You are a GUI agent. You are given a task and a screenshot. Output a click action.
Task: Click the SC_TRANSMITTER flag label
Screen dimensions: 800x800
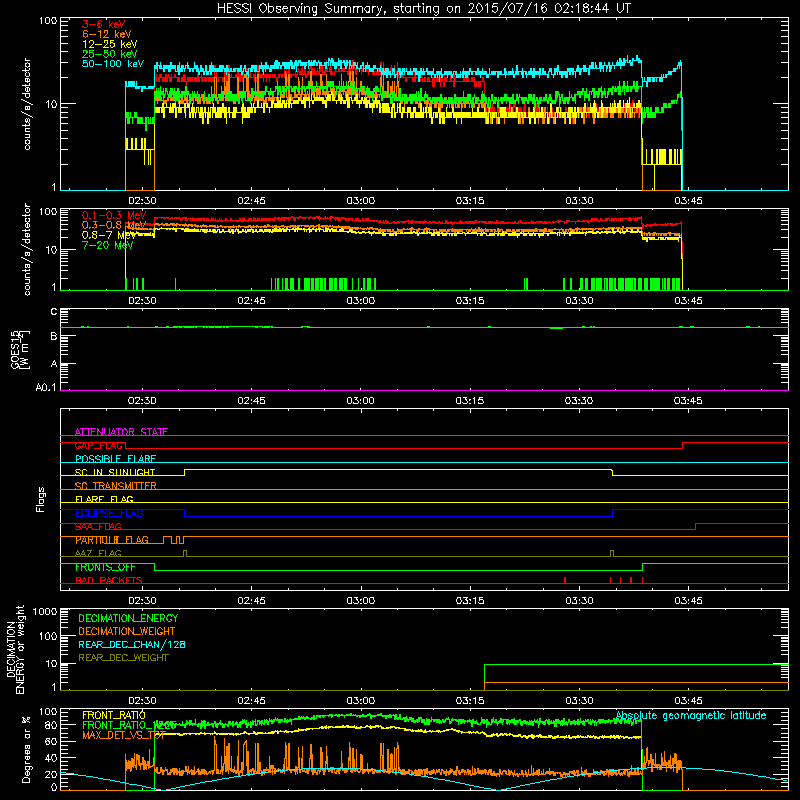click(116, 486)
